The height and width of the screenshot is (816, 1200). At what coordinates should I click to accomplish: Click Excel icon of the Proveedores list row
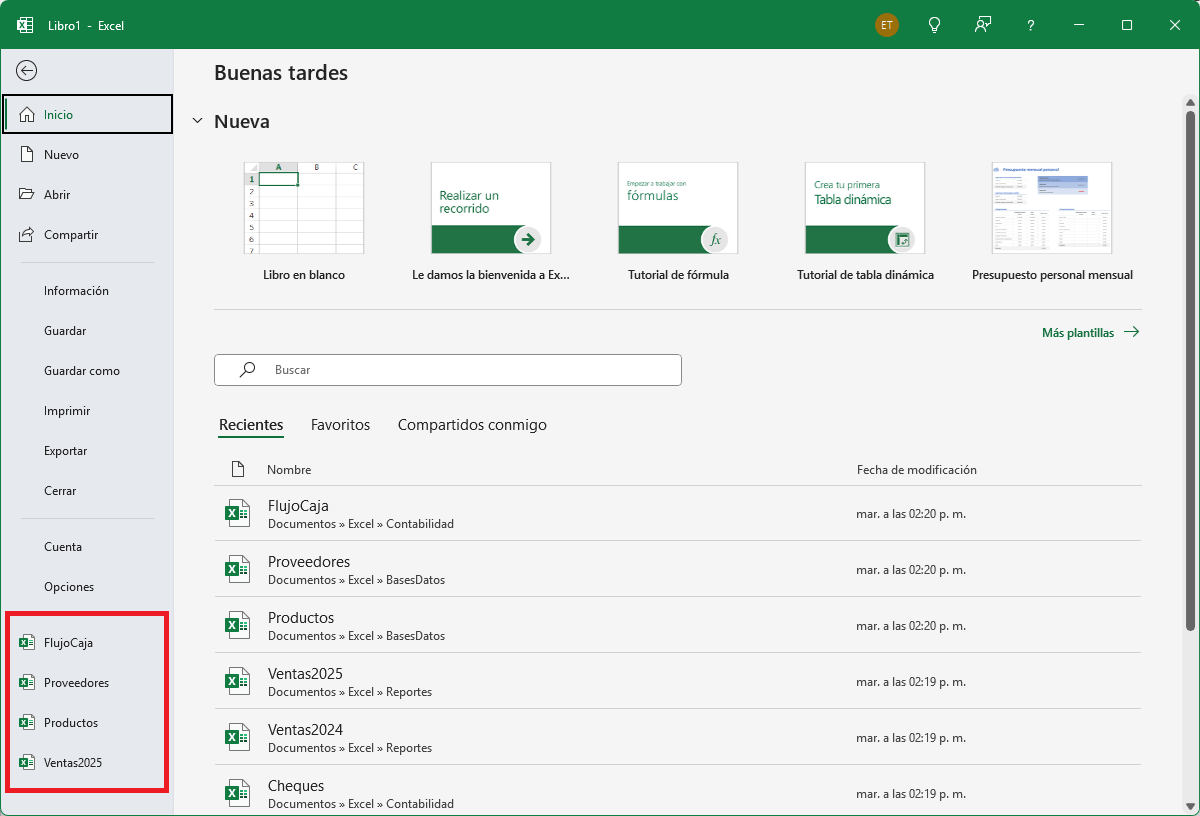pyautogui.click(x=237, y=570)
